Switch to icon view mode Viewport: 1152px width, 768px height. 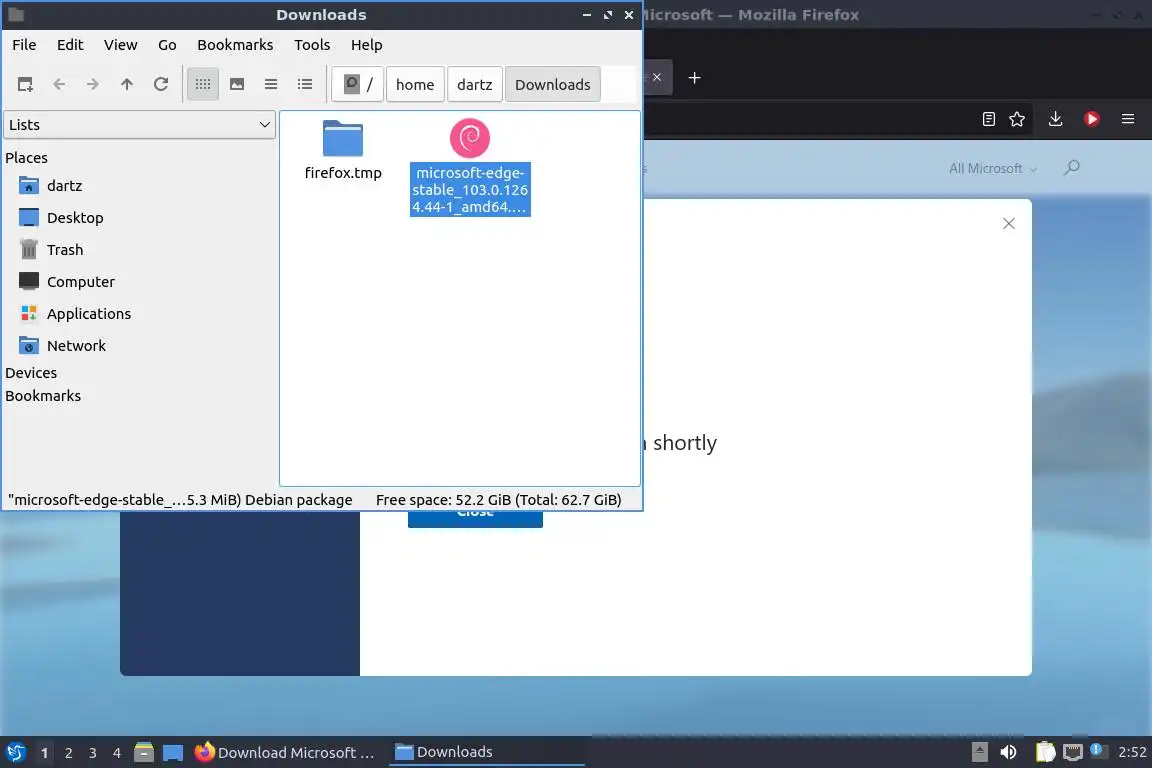(x=203, y=85)
